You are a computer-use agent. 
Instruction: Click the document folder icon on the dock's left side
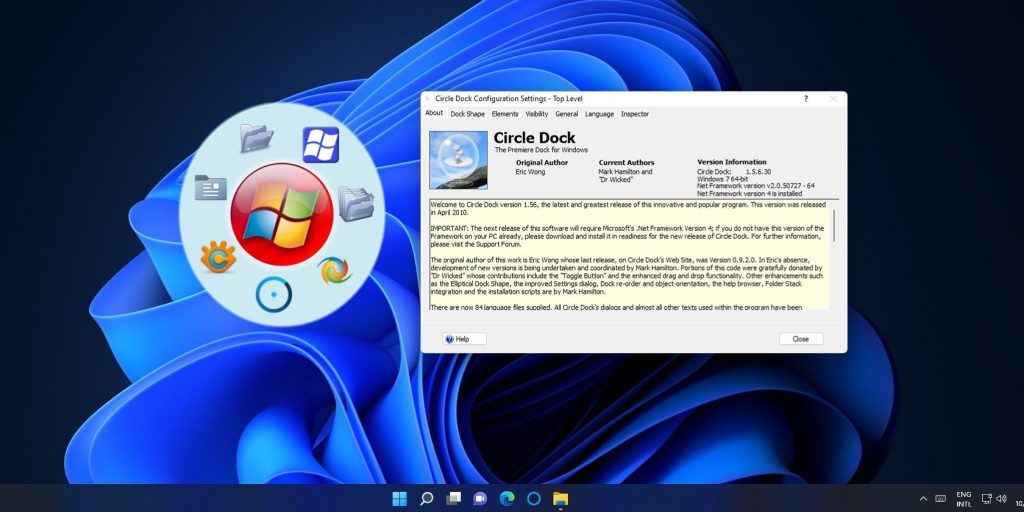210,187
